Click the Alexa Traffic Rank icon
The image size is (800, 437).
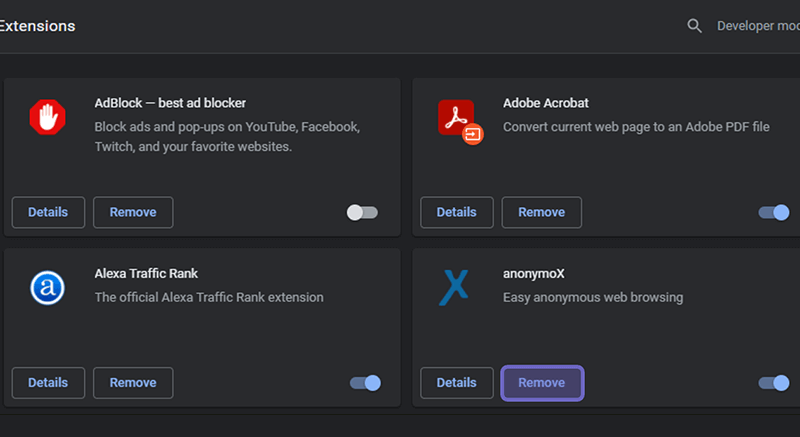point(47,288)
